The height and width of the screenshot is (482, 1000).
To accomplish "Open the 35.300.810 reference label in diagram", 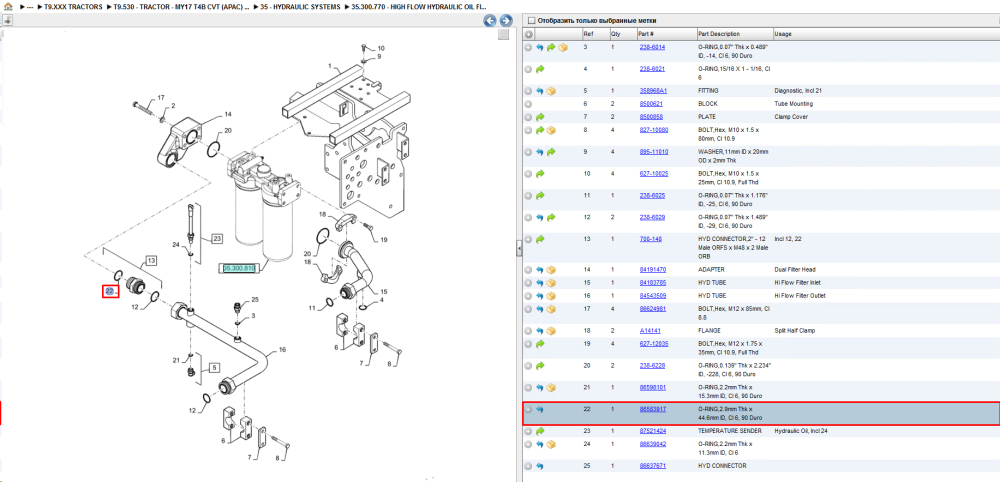I will click(239, 268).
